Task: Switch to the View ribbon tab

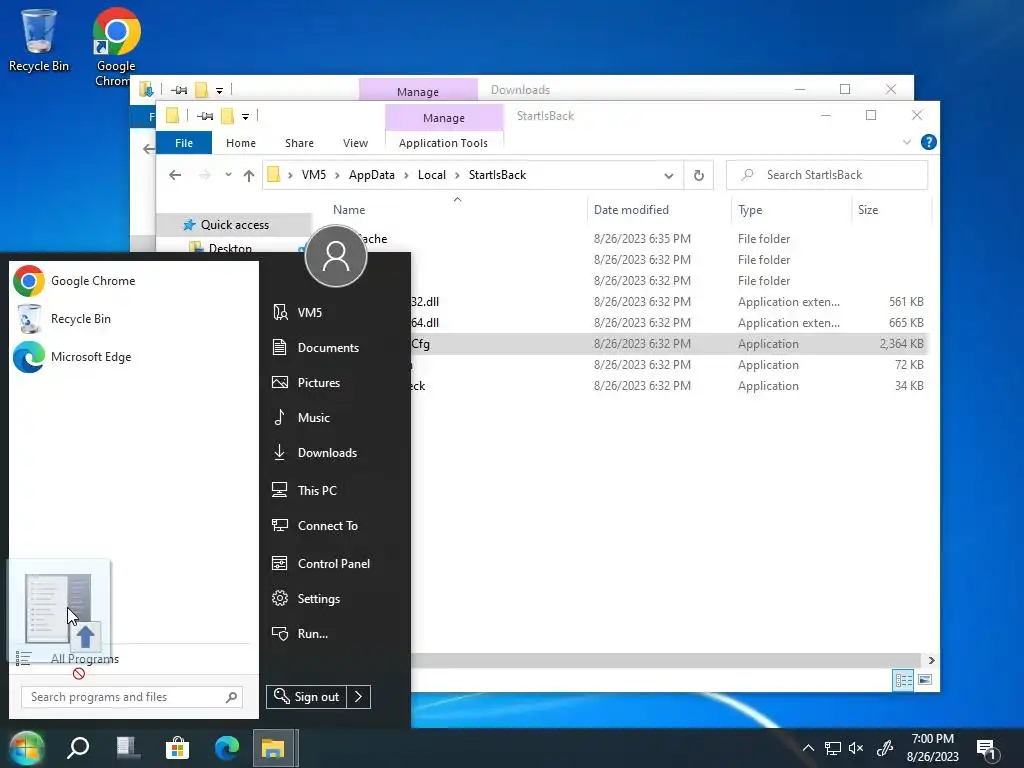Action: [x=355, y=143]
